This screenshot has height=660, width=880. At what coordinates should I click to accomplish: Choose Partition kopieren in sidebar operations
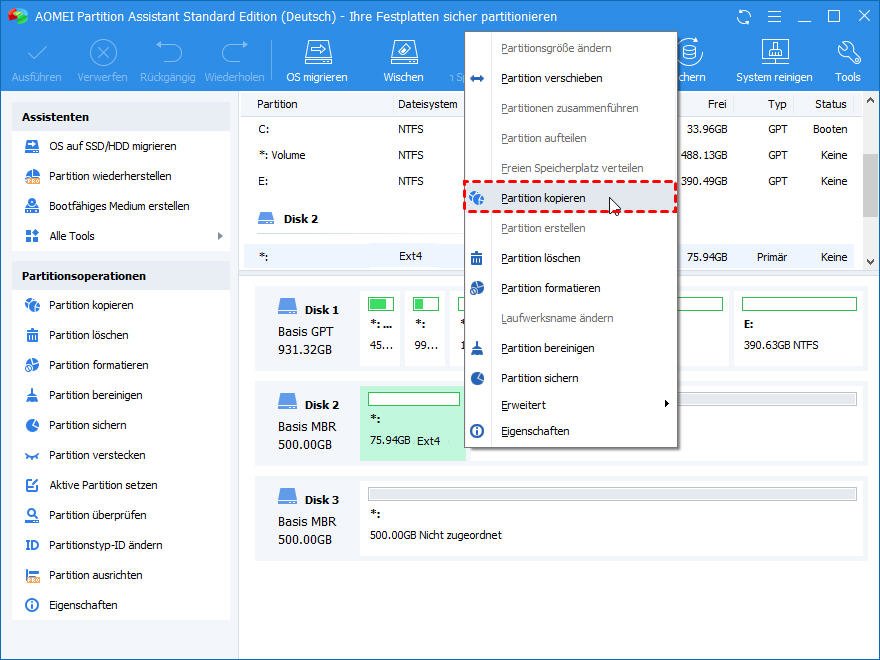tap(91, 305)
